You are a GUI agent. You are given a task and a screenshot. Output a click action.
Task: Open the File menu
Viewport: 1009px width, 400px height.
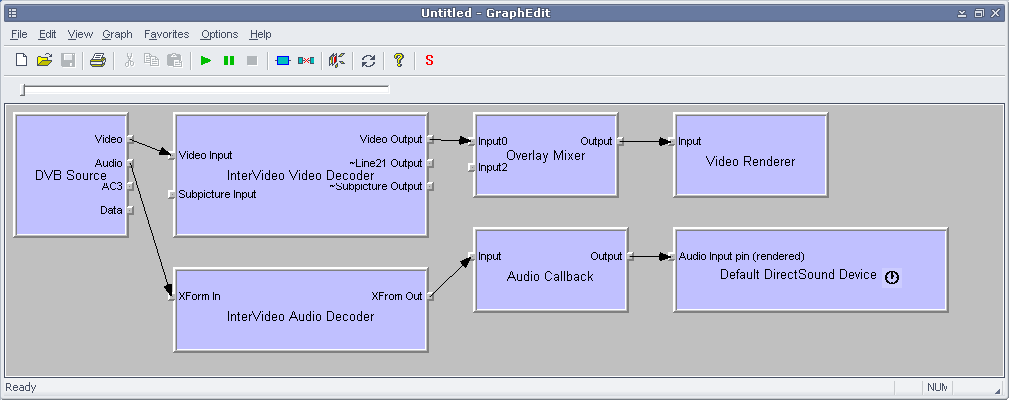tap(19, 34)
